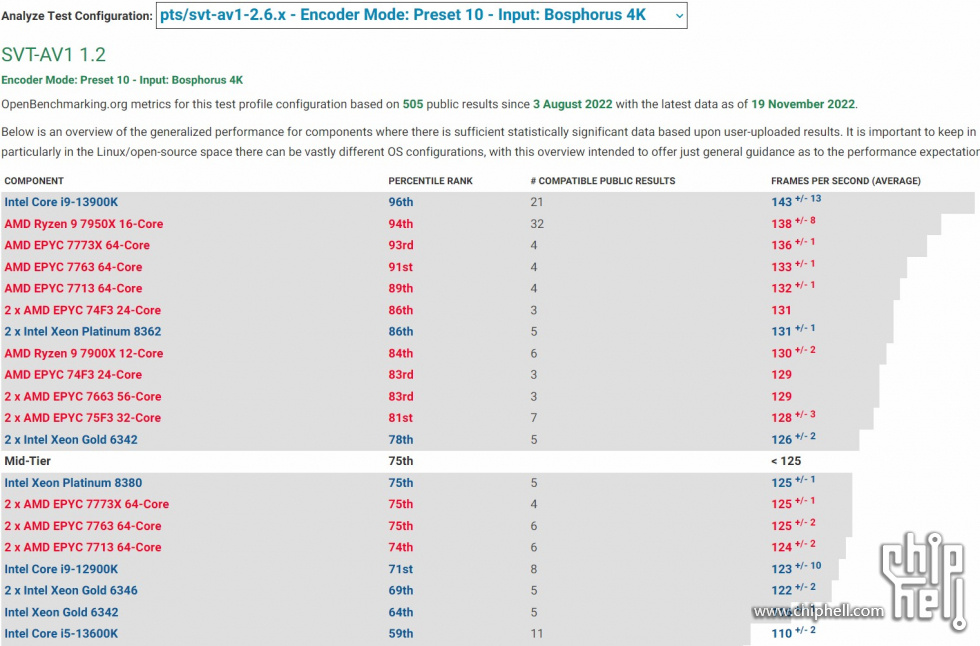The height and width of the screenshot is (646, 980).
Task: Click the 84th percentile rank value
Action: (x=401, y=353)
